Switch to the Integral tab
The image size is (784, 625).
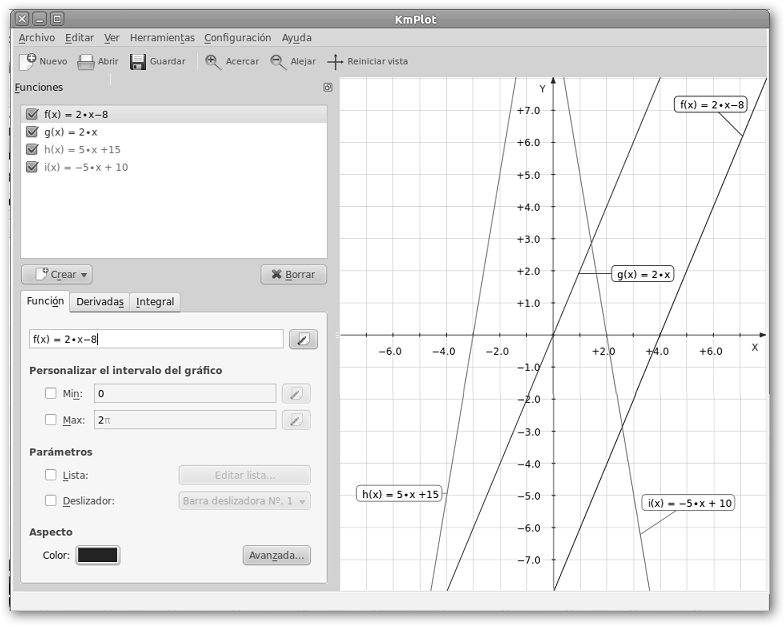[155, 302]
